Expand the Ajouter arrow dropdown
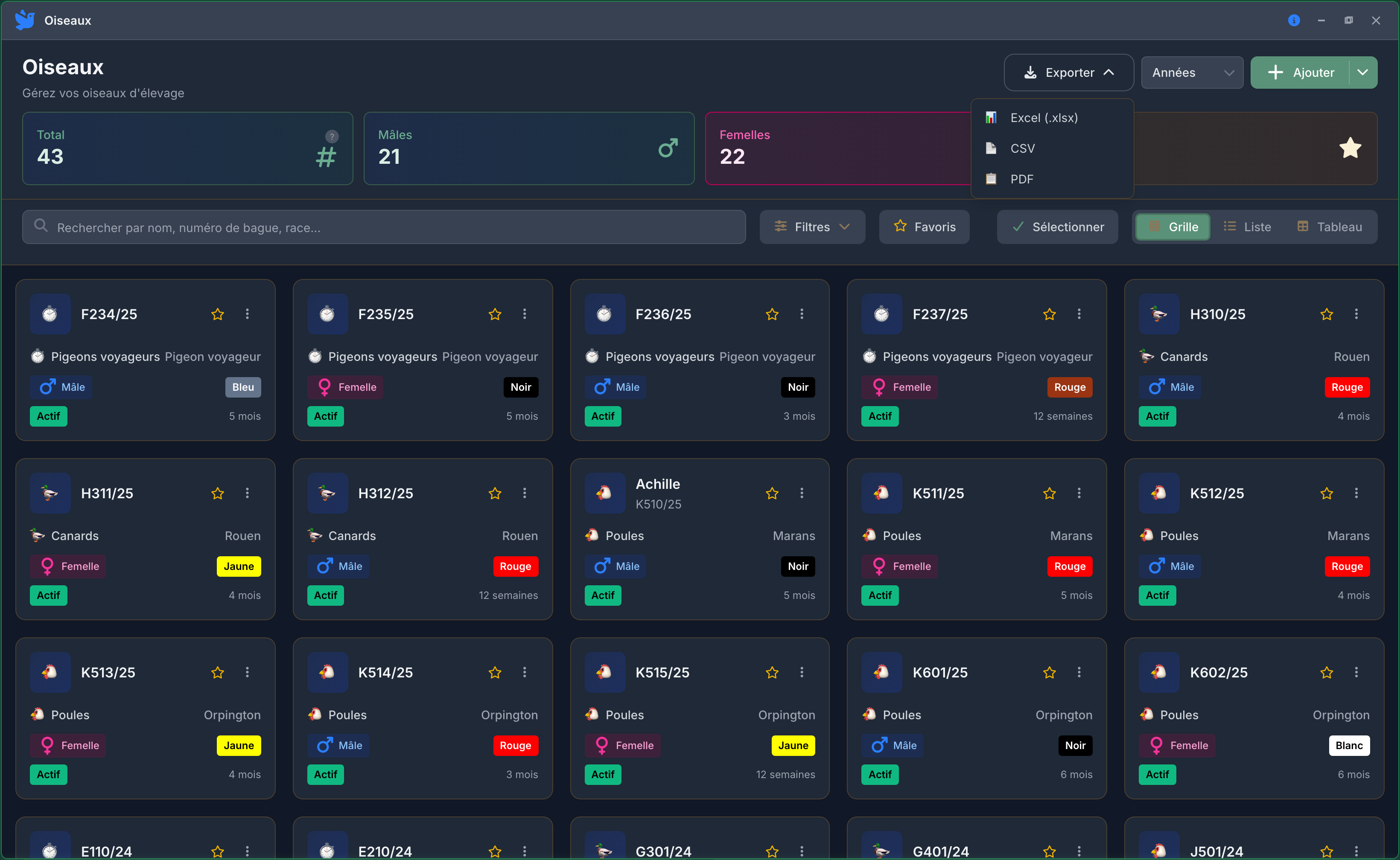The image size is (1400, 860). coord(1363,72)
